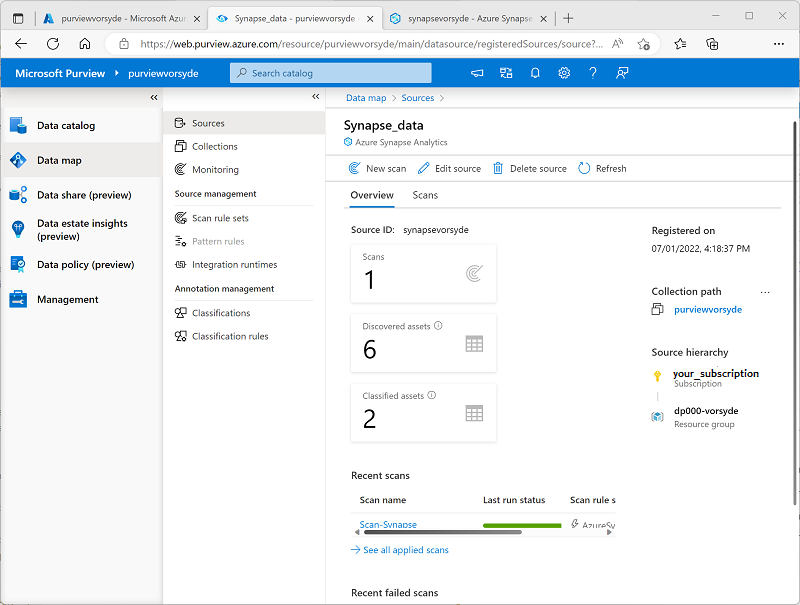800x605 pixels.
Task: Open browser collections
Action: point(712,44)
